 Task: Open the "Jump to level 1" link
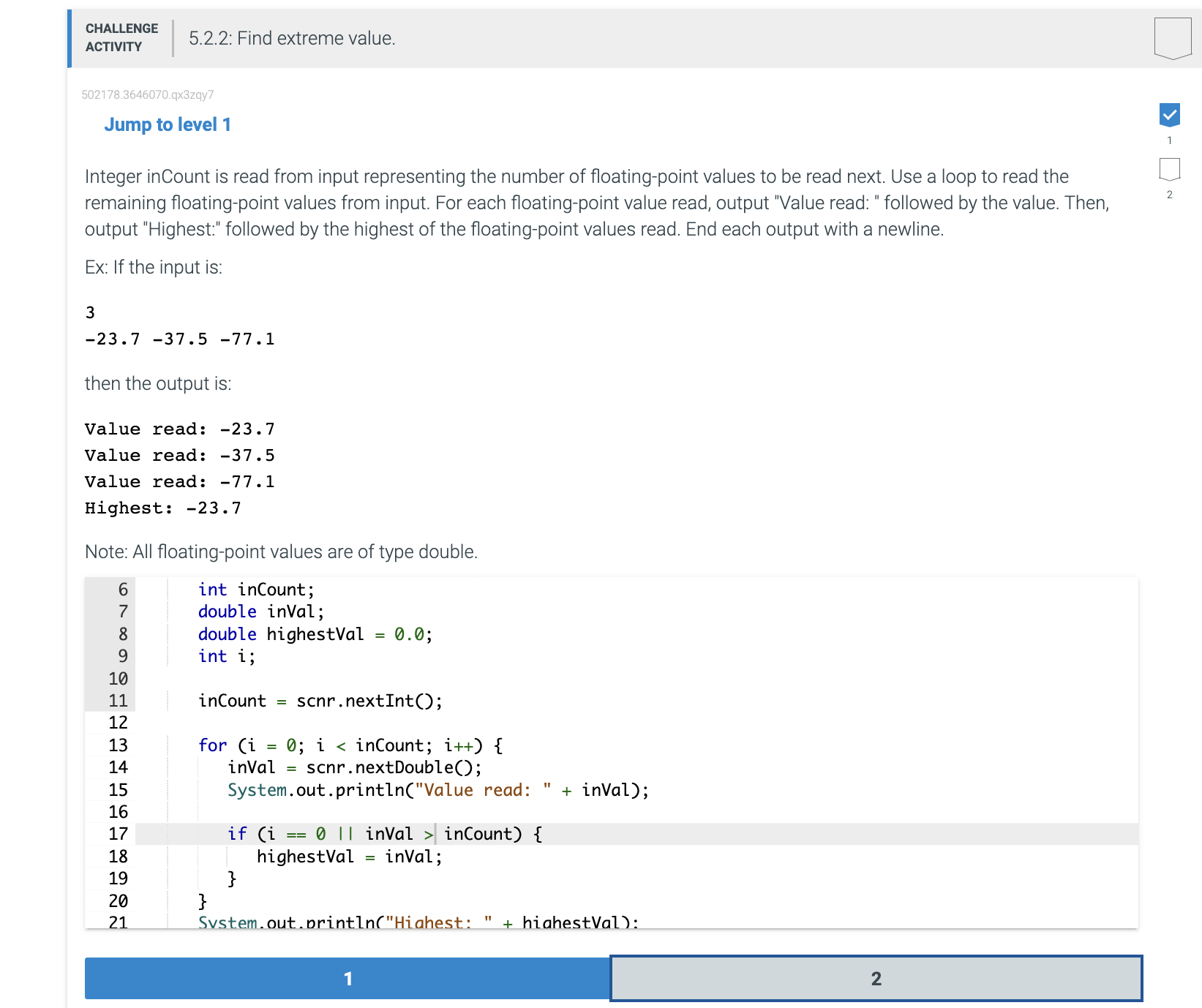(x=168, y=124)
